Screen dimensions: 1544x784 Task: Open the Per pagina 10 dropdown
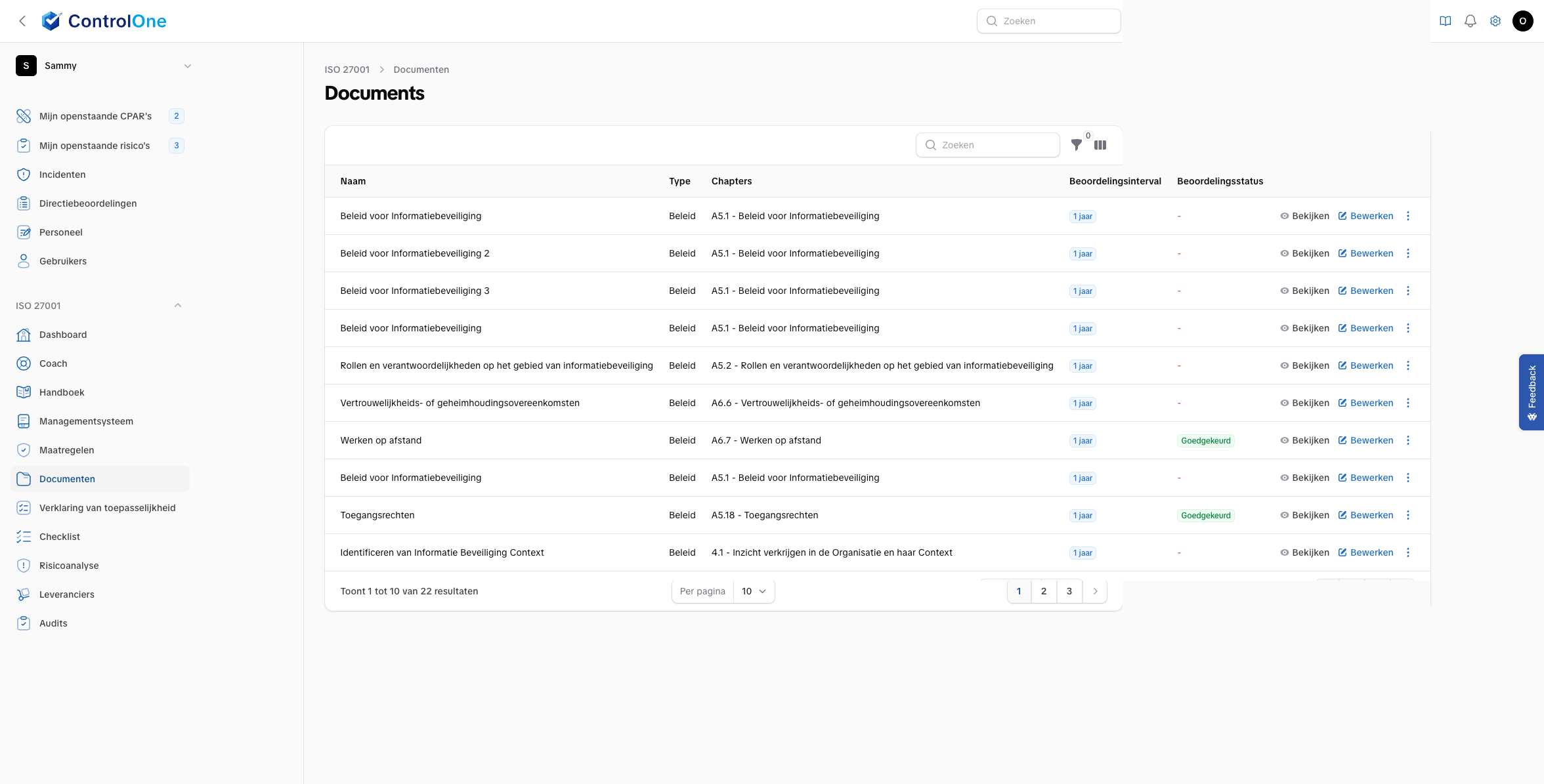click(754, 591)
